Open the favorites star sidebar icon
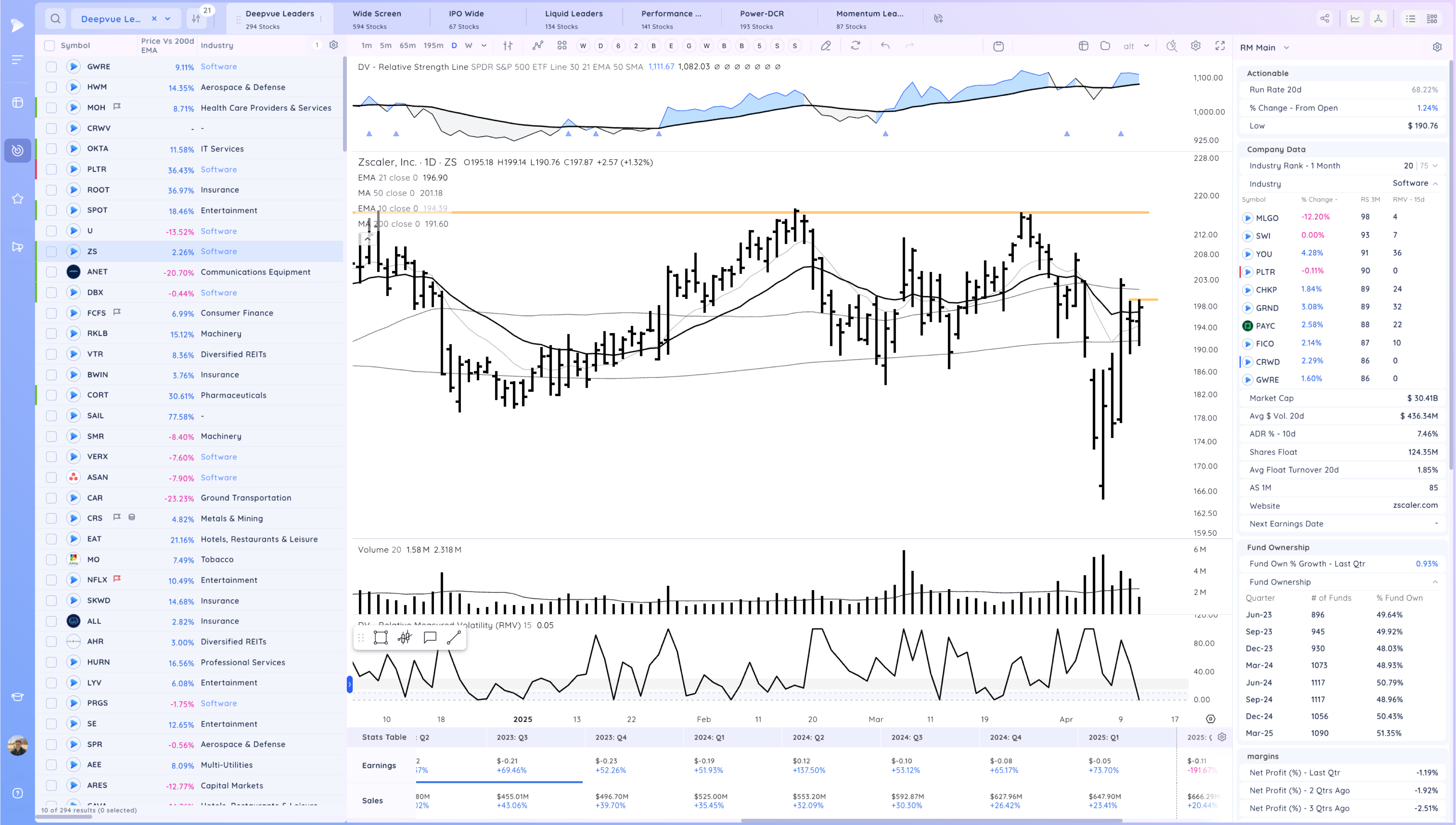 coord(17,198)
